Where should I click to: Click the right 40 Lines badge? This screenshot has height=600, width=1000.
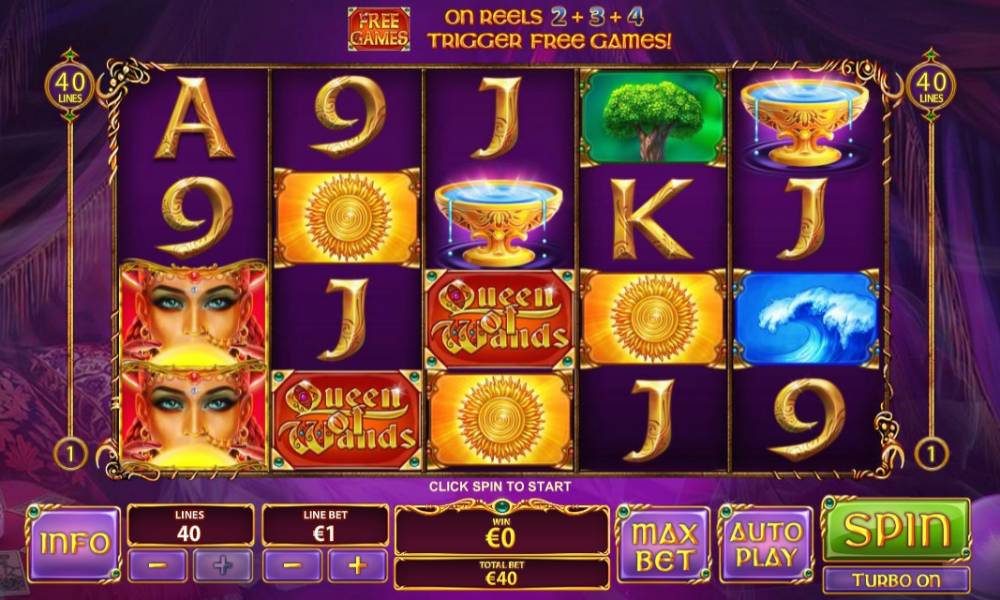tap(931, 86)
